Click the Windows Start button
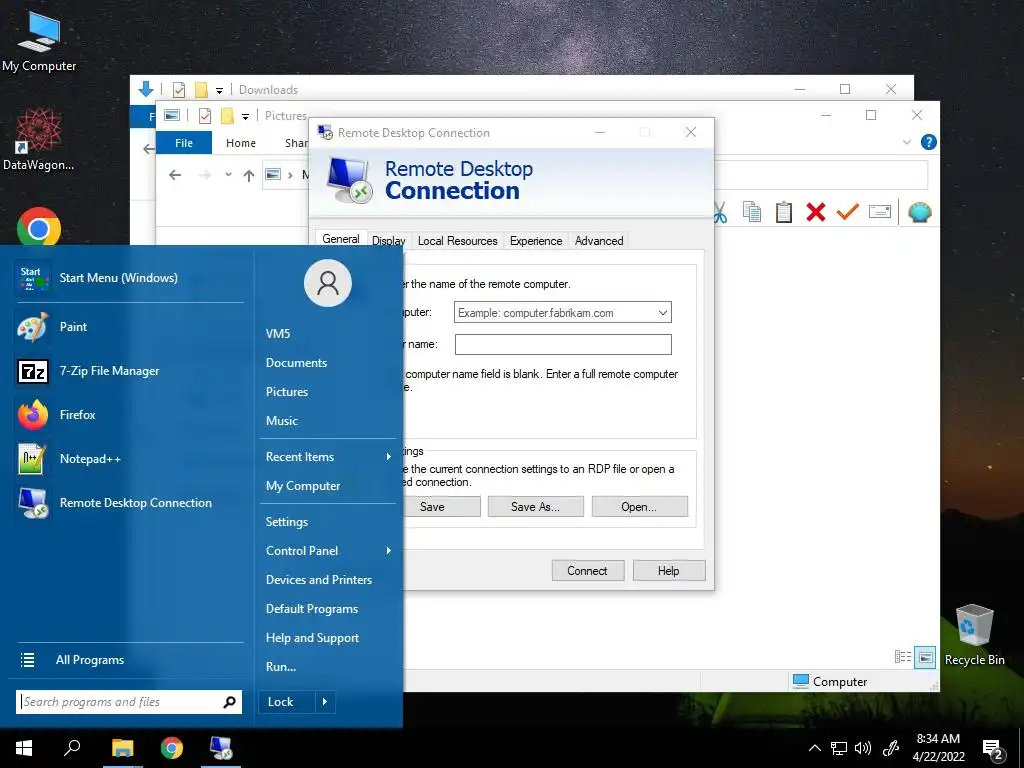The height and width of the screenshot is (768, 1024). click(x=24, y=748)
